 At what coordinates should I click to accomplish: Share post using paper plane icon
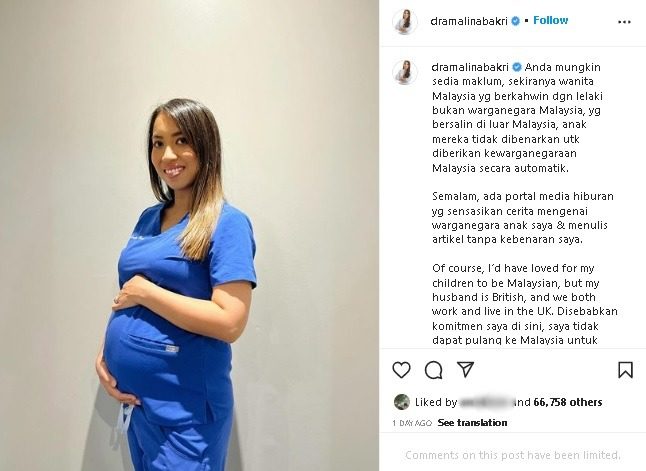point(466,369)
